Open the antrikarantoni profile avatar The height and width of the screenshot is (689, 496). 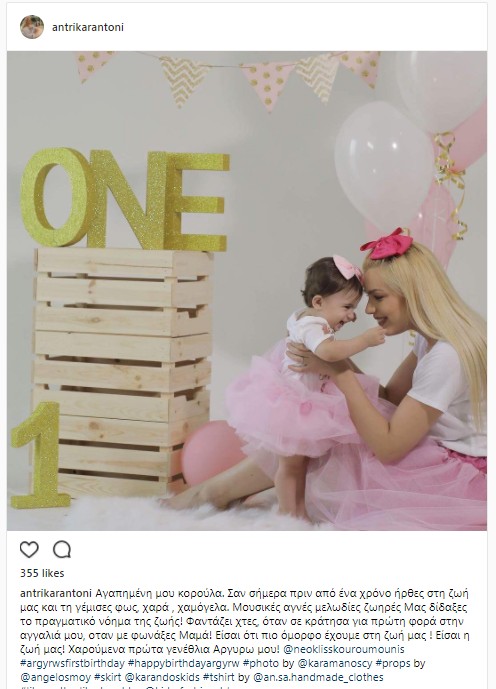32,27
